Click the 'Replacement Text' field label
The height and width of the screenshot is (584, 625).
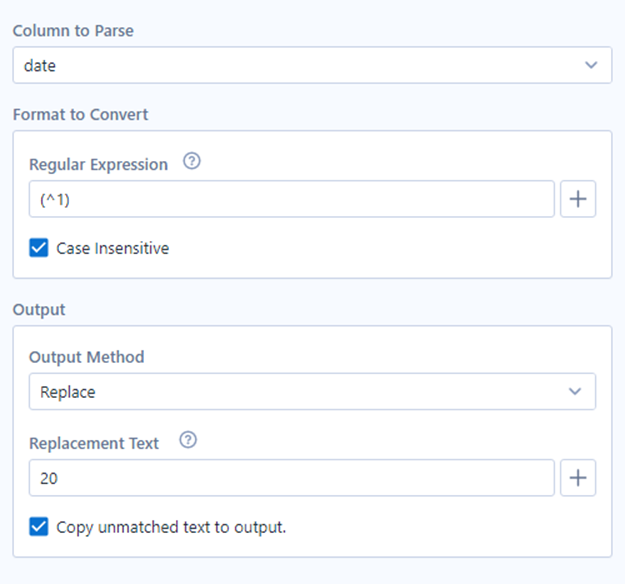tap(94, 443)
